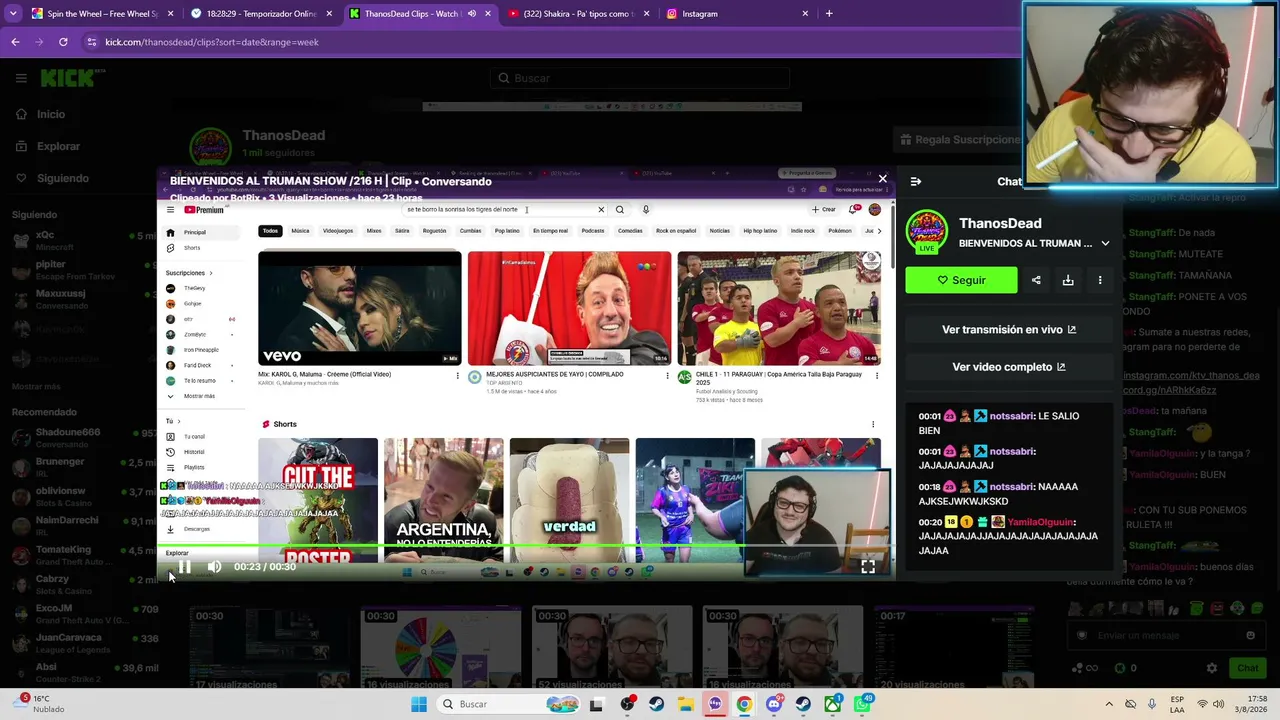Close the ThanosDead Clips tab

[488, 14]
